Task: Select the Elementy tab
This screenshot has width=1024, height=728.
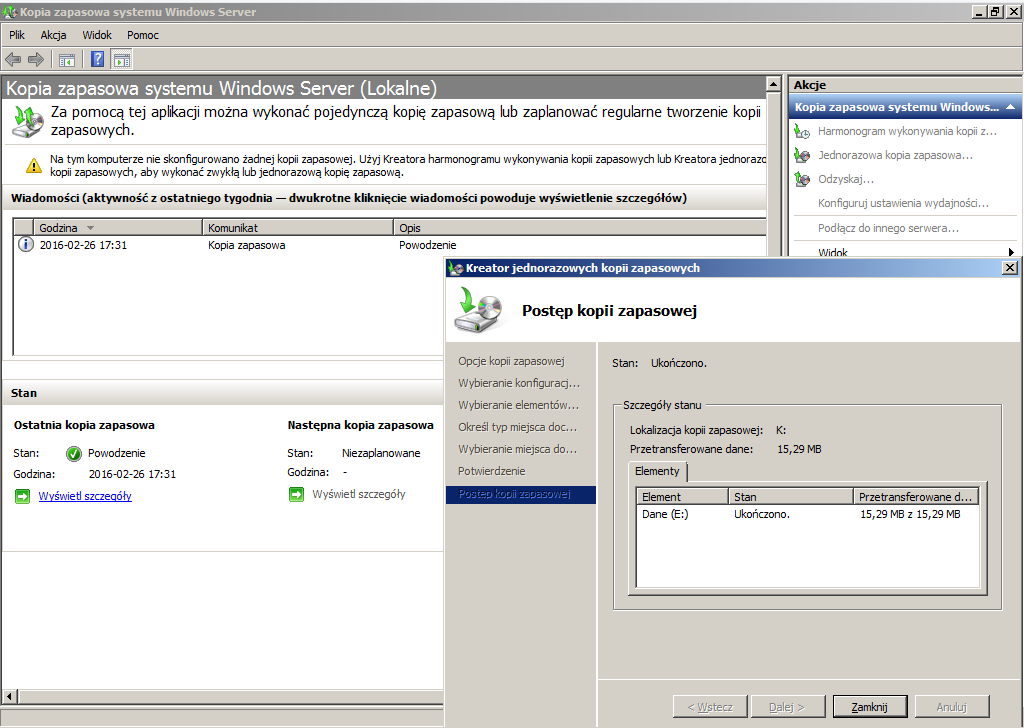Action: click(x=657, y=471)
